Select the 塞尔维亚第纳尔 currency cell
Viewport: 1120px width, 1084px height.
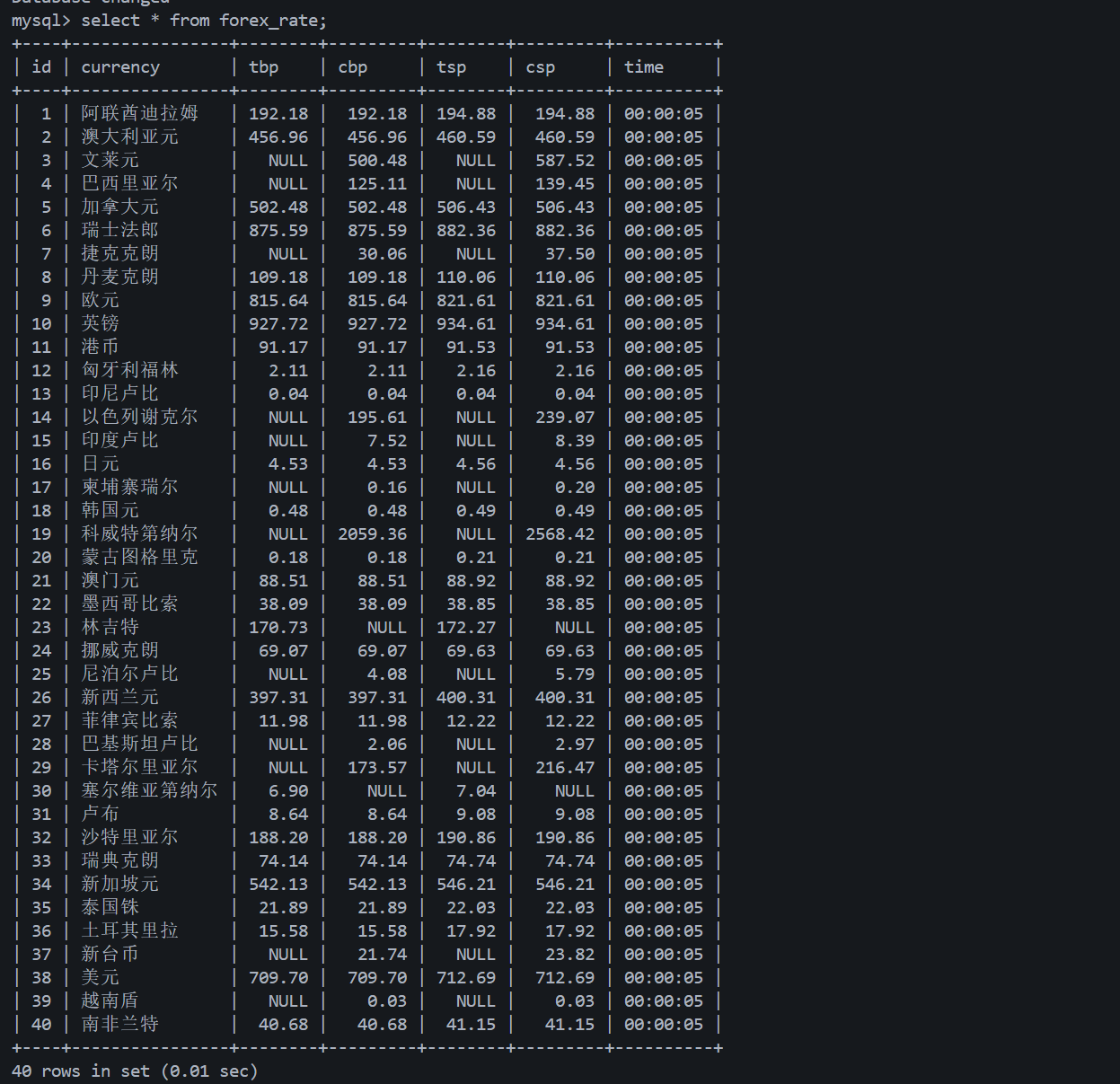(150, 790)
